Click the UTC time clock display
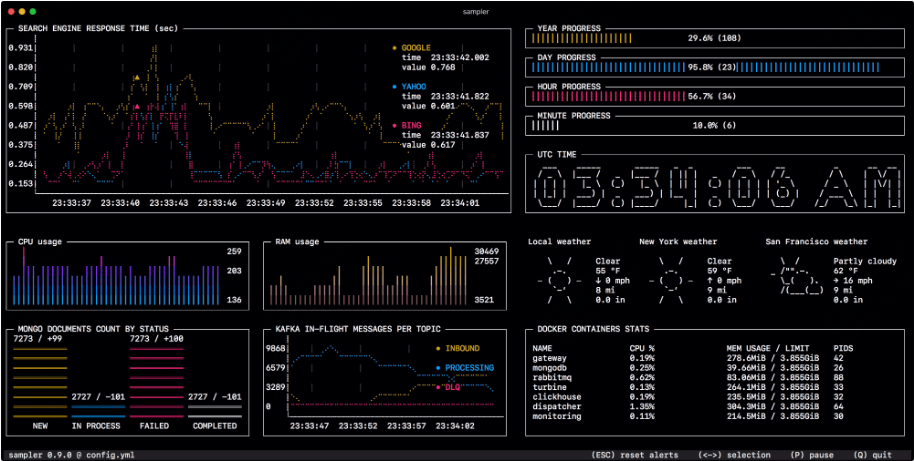This screenshot has width=914, height=461. coord(714,188)
